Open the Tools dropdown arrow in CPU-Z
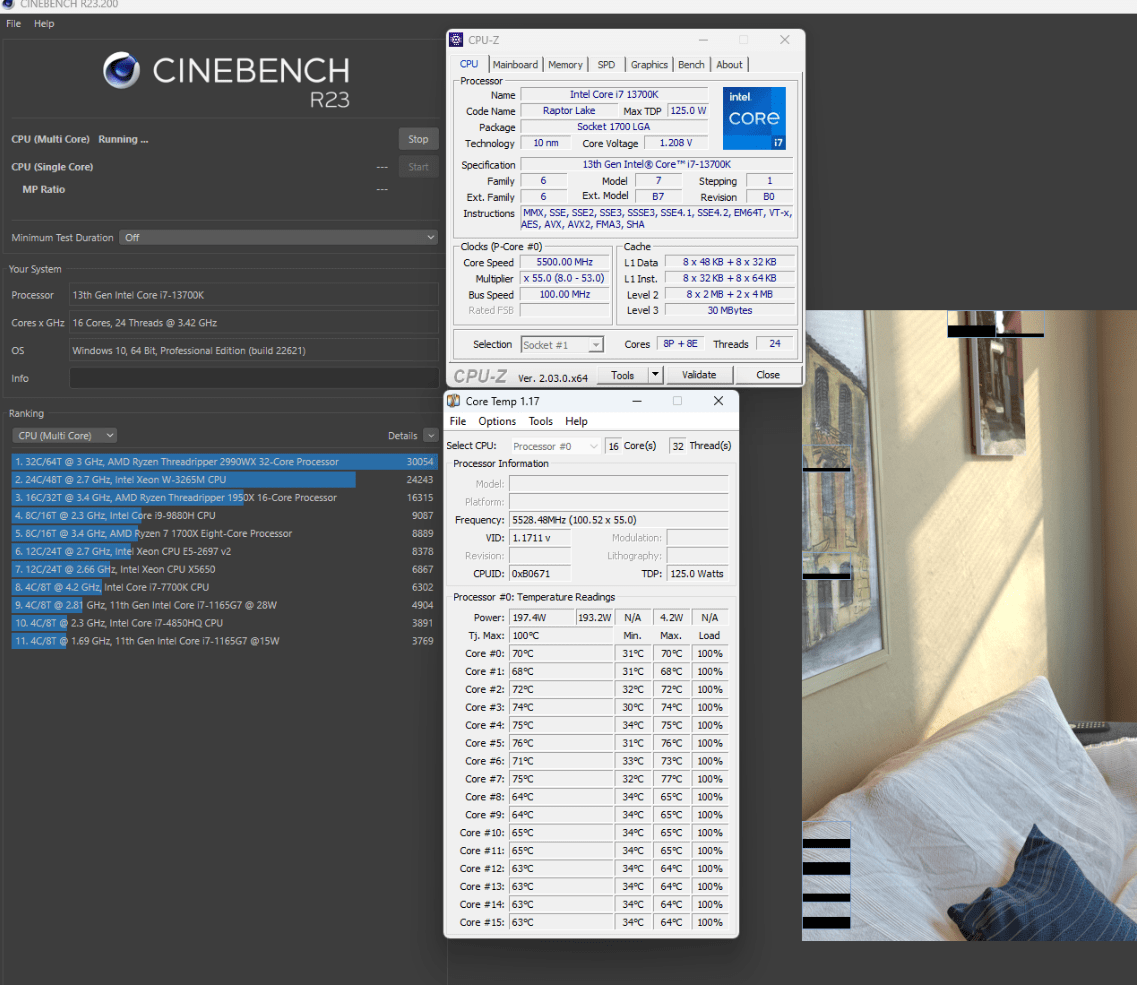The height and width of the screenshot is (985, 1137). (x=655, y=375)
